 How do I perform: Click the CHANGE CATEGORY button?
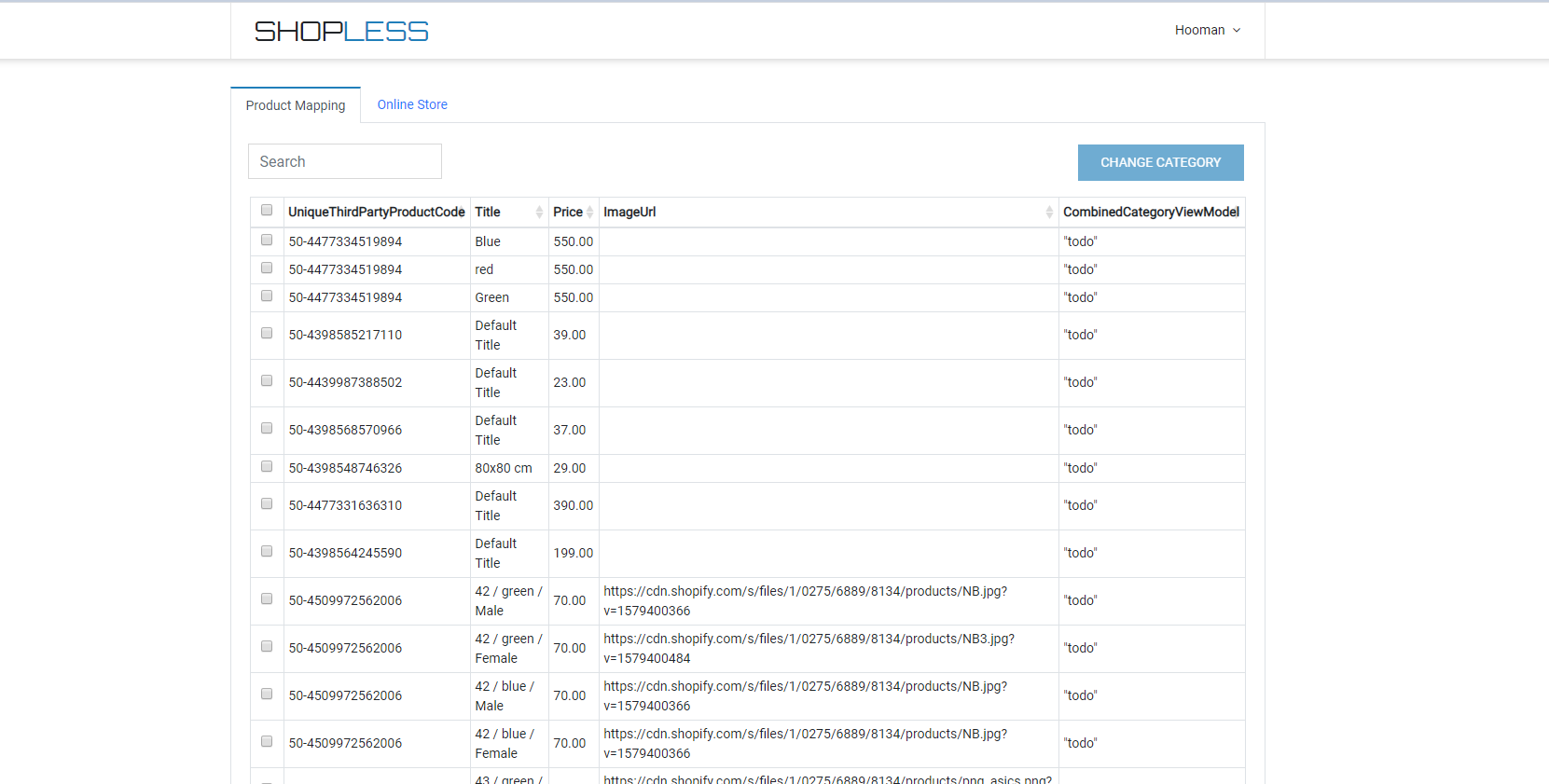(x=1160, y=162)
